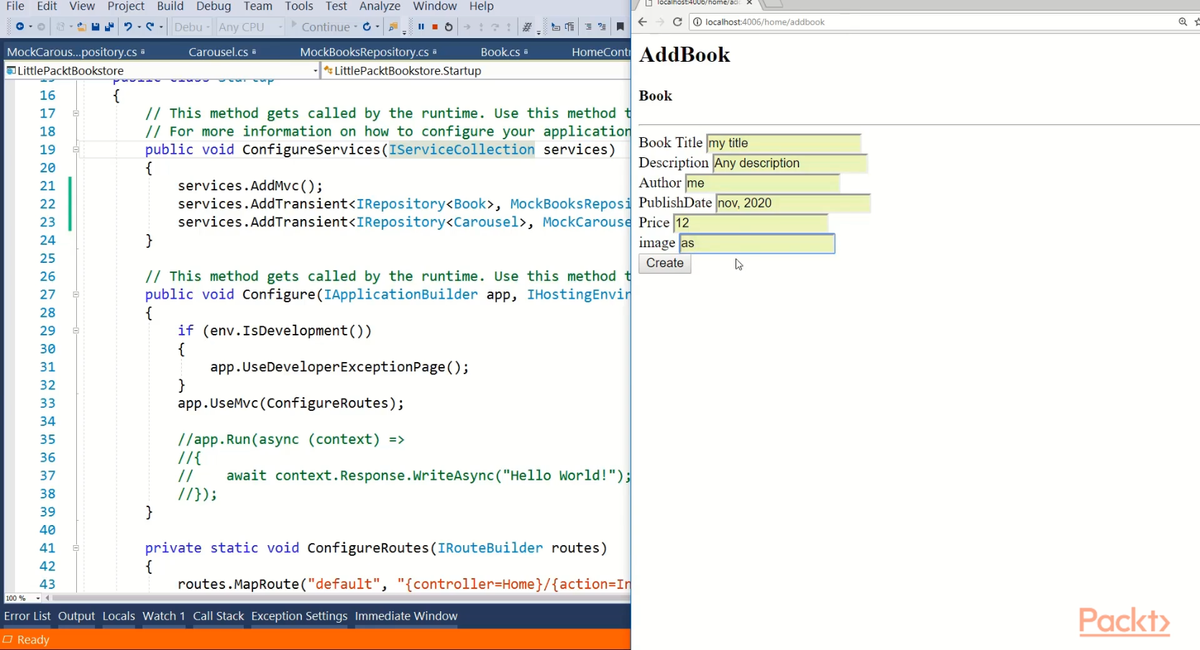1200x650 pixels.
Task: Click the Save All icon in toolbar
Action: 109,27
